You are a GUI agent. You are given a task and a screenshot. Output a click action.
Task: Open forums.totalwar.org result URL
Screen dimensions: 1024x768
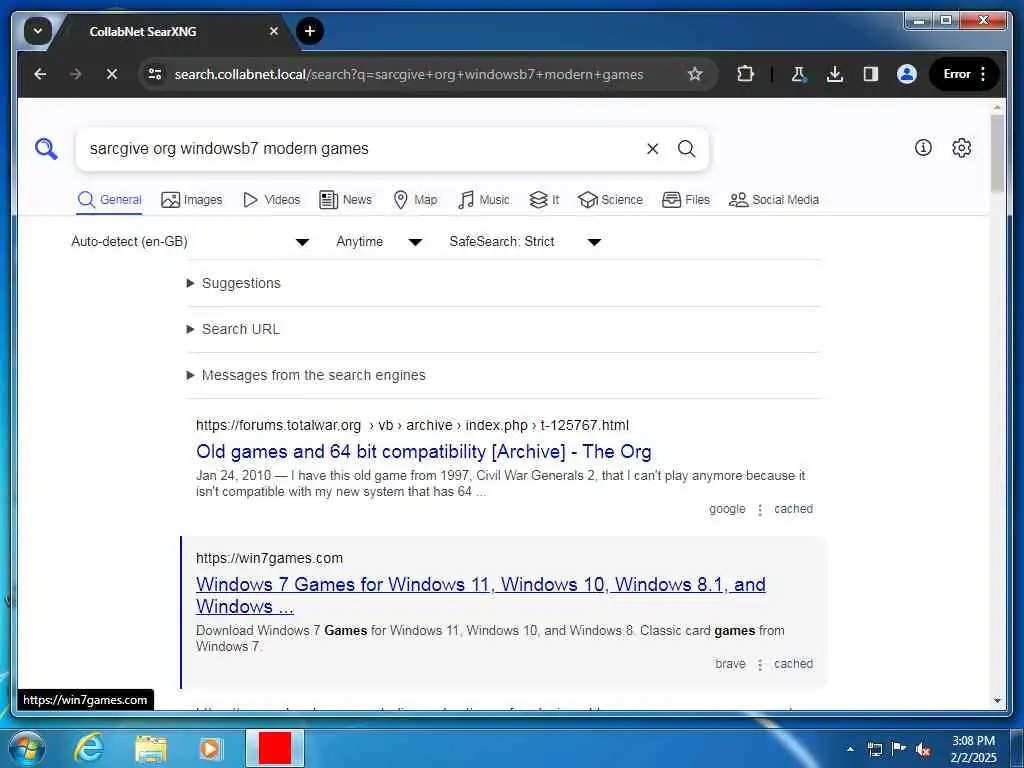pos(412,426)
